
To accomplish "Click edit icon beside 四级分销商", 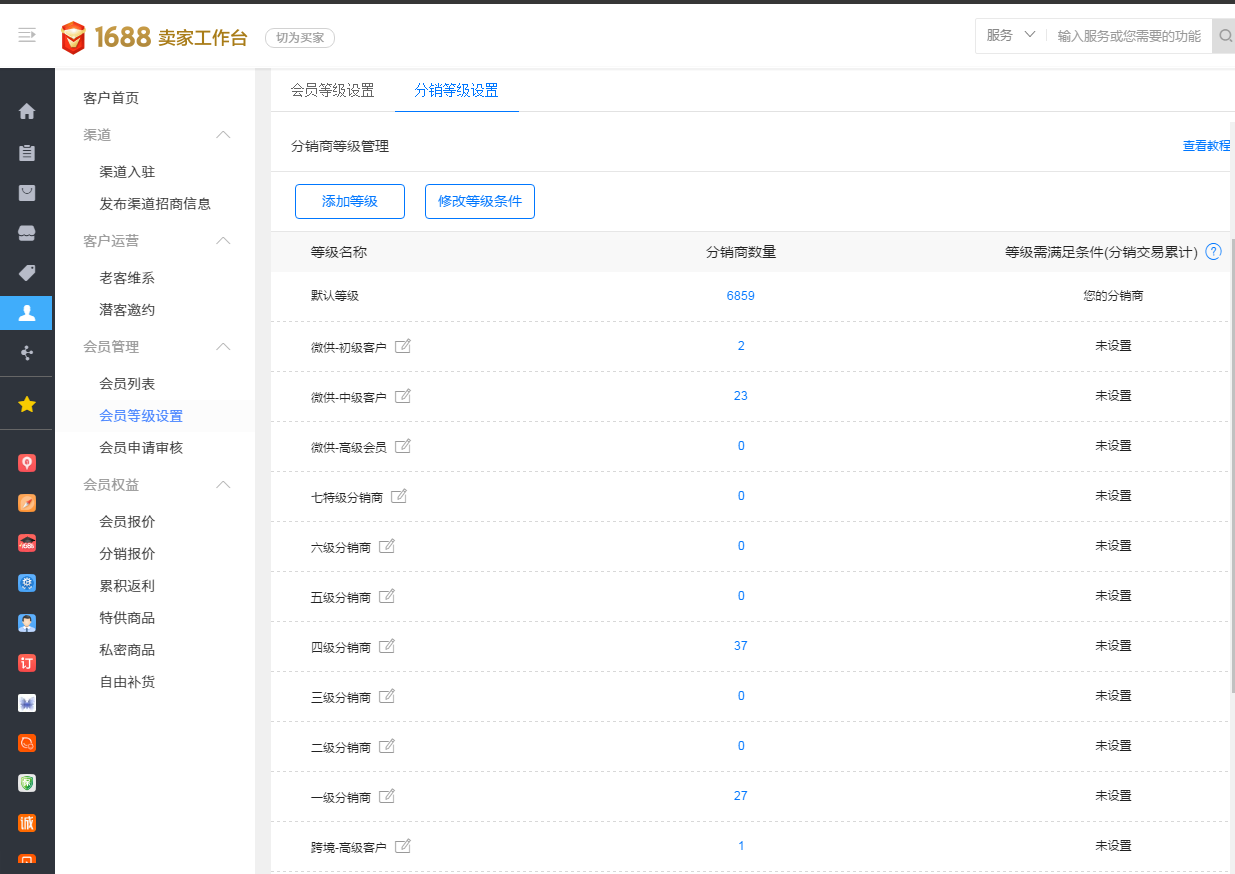I will [x=387, y=646].
